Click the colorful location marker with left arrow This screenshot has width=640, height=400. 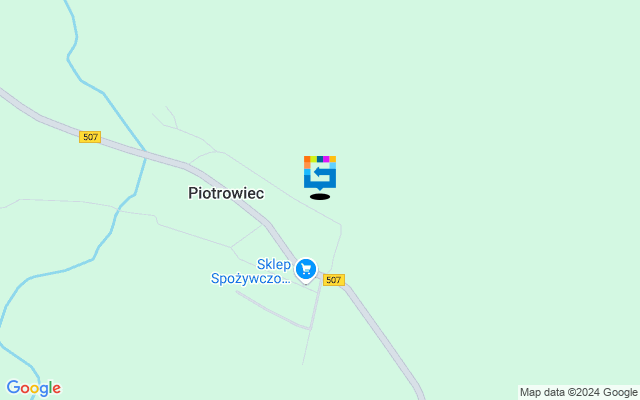coord(320,173)
